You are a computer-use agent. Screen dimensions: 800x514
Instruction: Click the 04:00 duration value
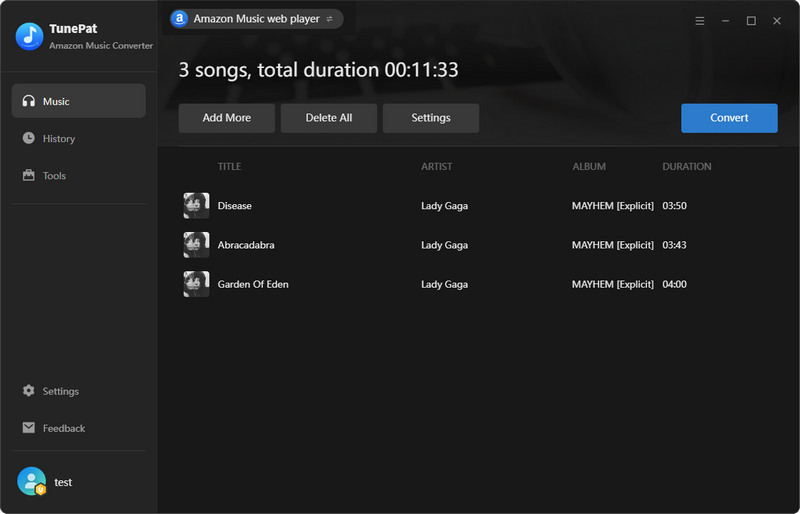coord(674,284)
